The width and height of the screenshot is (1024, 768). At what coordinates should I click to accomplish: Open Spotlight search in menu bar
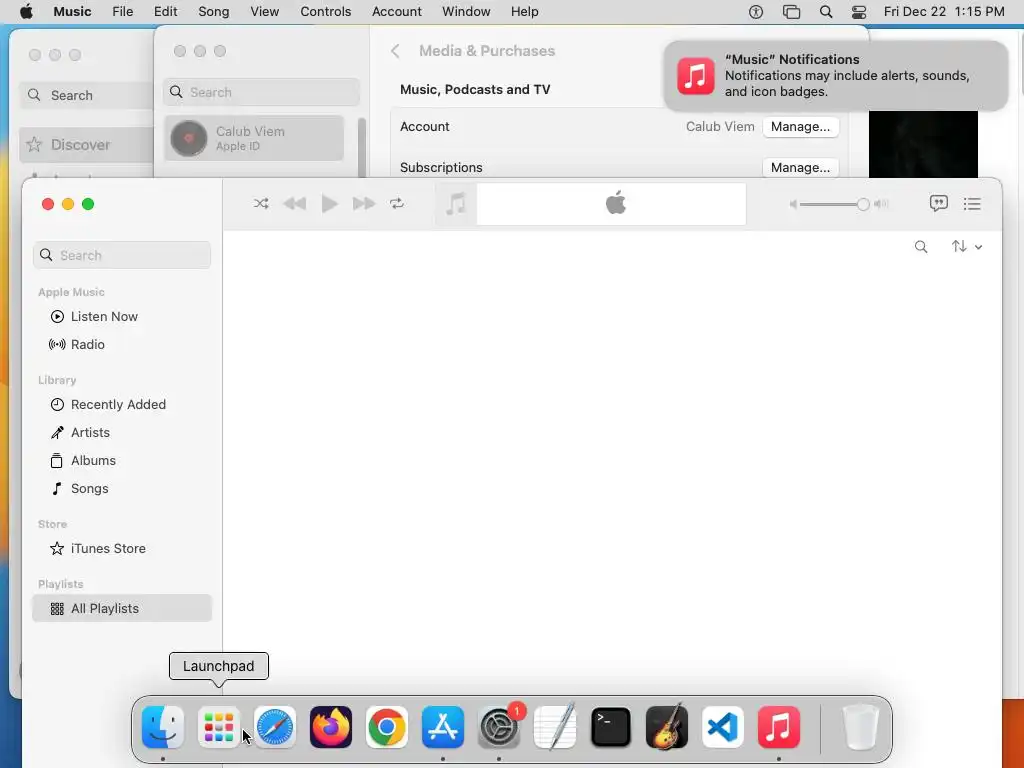826,12
